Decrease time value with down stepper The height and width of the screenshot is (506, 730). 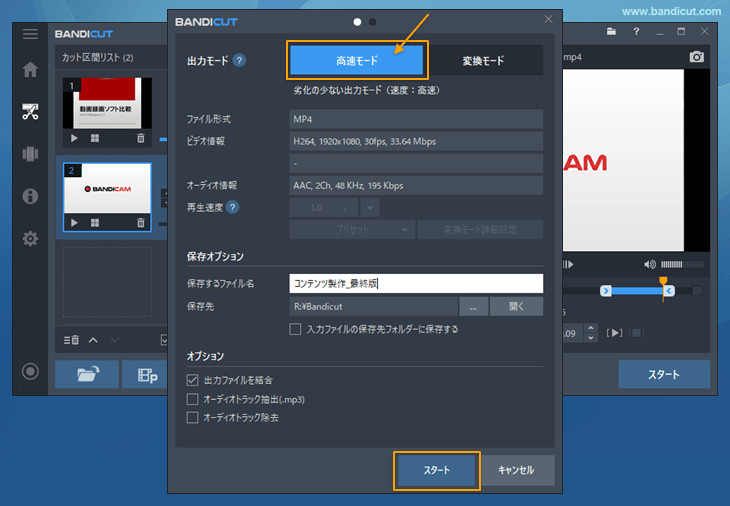coord(591,338)
